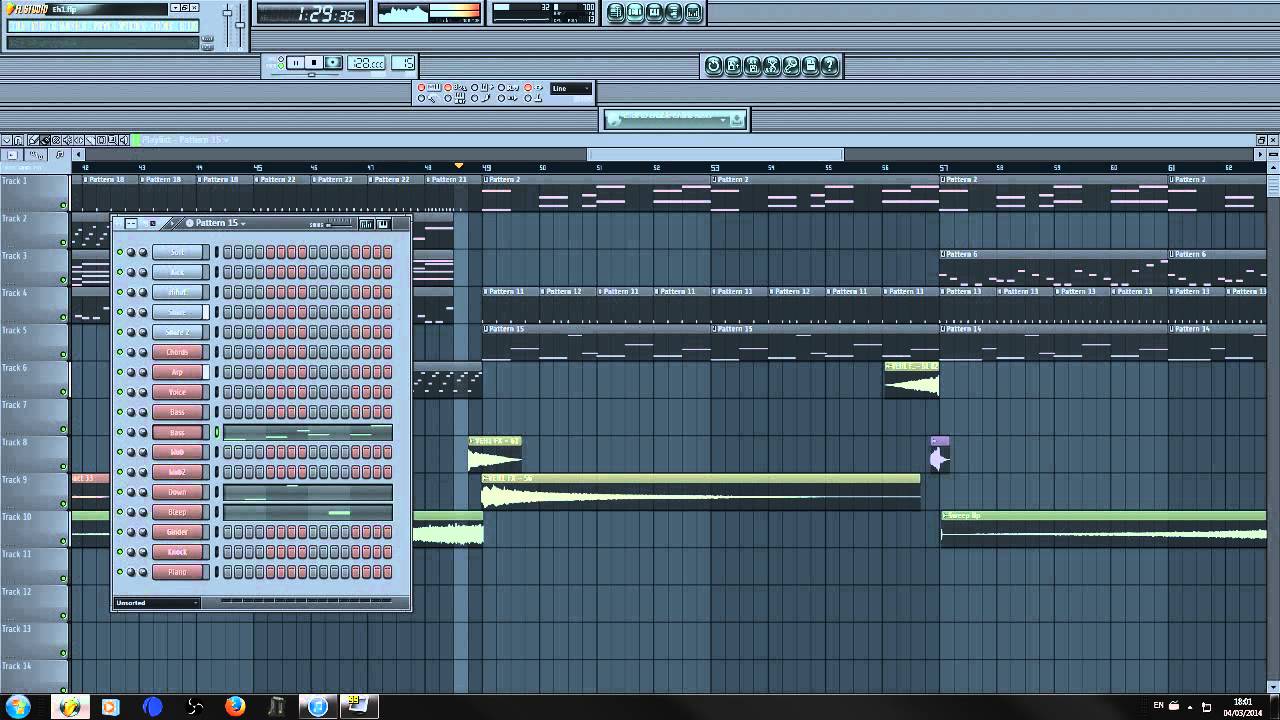The height and width of the screenshot is (720, 1280).
Task: Open the Playlist window from the top toolbar
Action: click(616, 12)
